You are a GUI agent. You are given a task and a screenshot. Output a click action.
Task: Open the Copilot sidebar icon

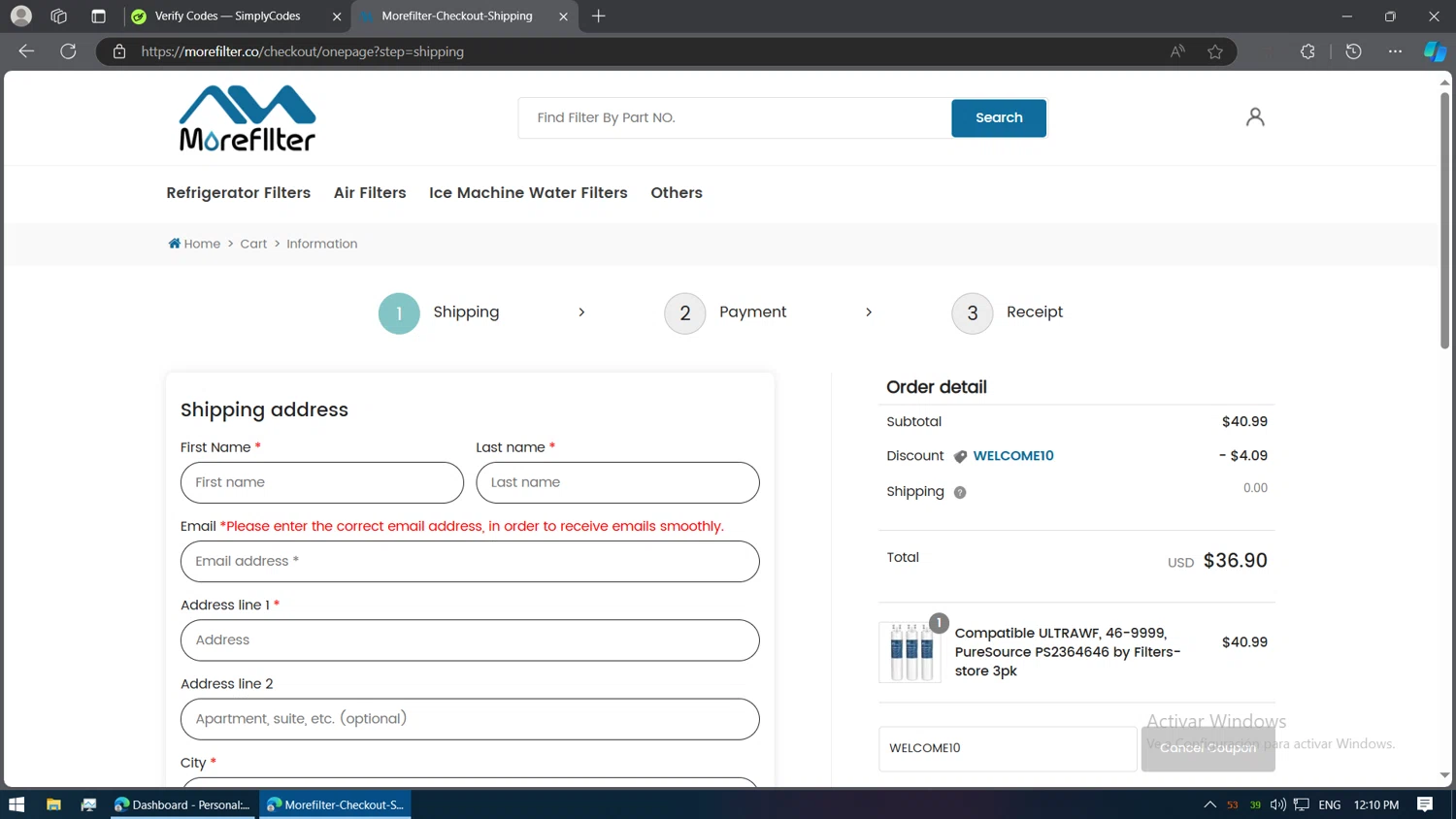tap(1435, 51)
